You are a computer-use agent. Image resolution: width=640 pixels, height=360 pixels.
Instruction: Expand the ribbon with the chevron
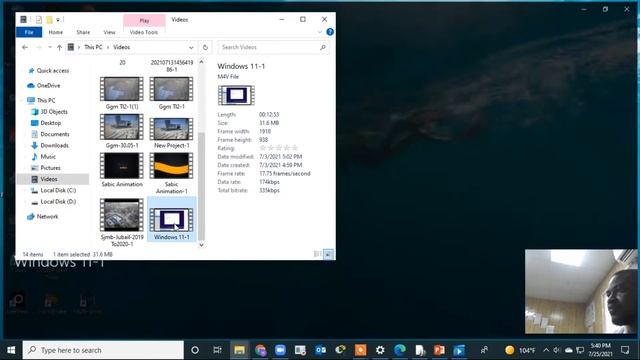pyautogui.click(x=320, y=32)
